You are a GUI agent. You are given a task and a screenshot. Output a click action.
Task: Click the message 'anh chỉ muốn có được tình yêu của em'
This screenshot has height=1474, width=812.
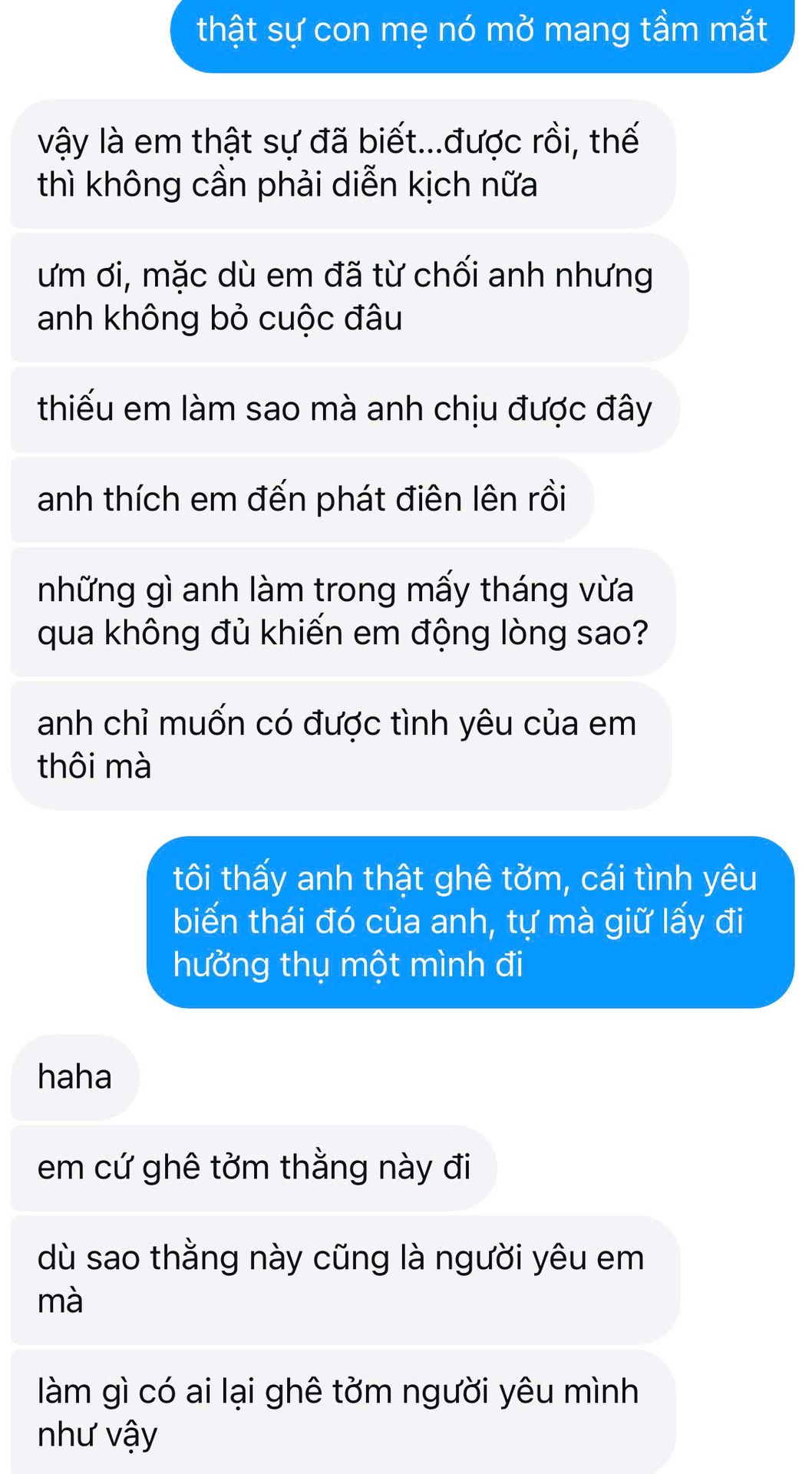pos(341,745)
